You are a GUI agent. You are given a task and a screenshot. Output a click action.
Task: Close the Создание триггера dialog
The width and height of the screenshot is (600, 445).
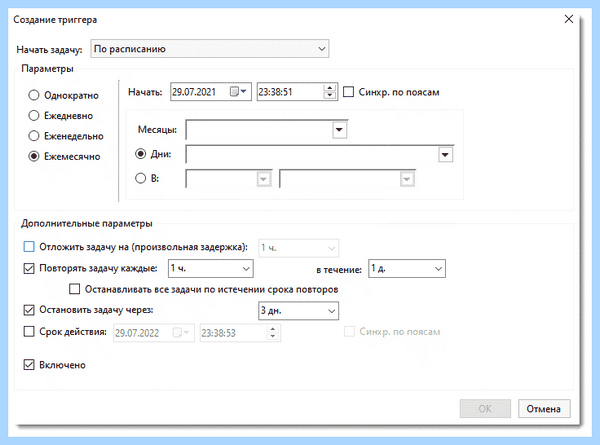569,19
